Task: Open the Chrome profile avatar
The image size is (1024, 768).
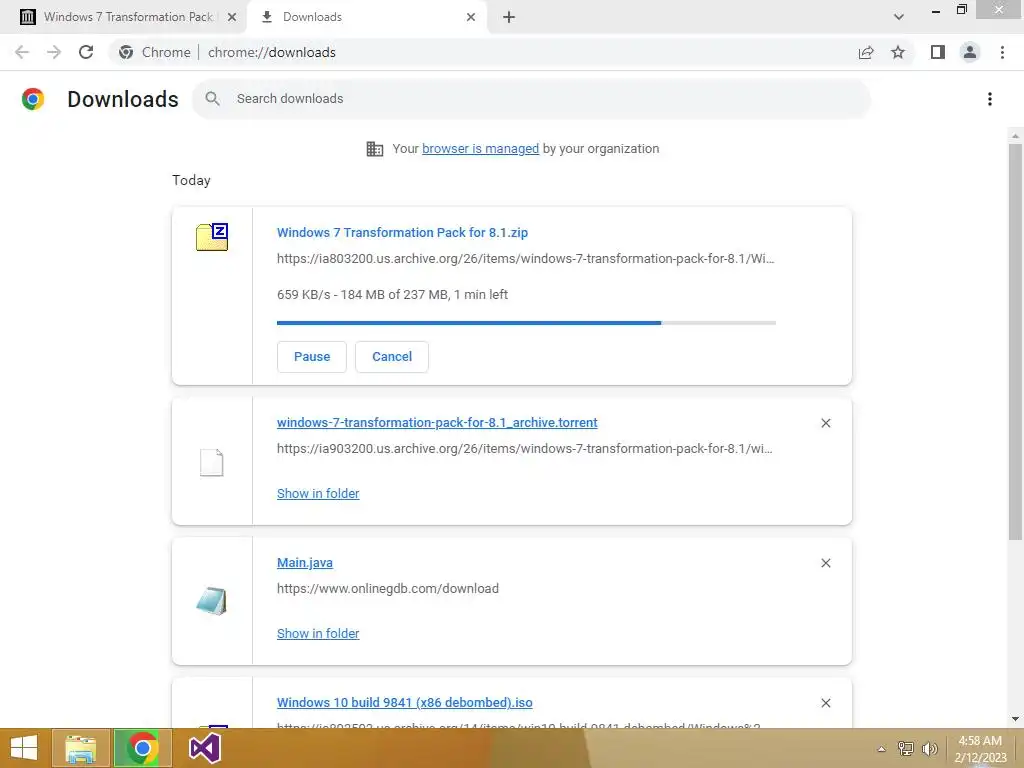Action: point(970,52)
